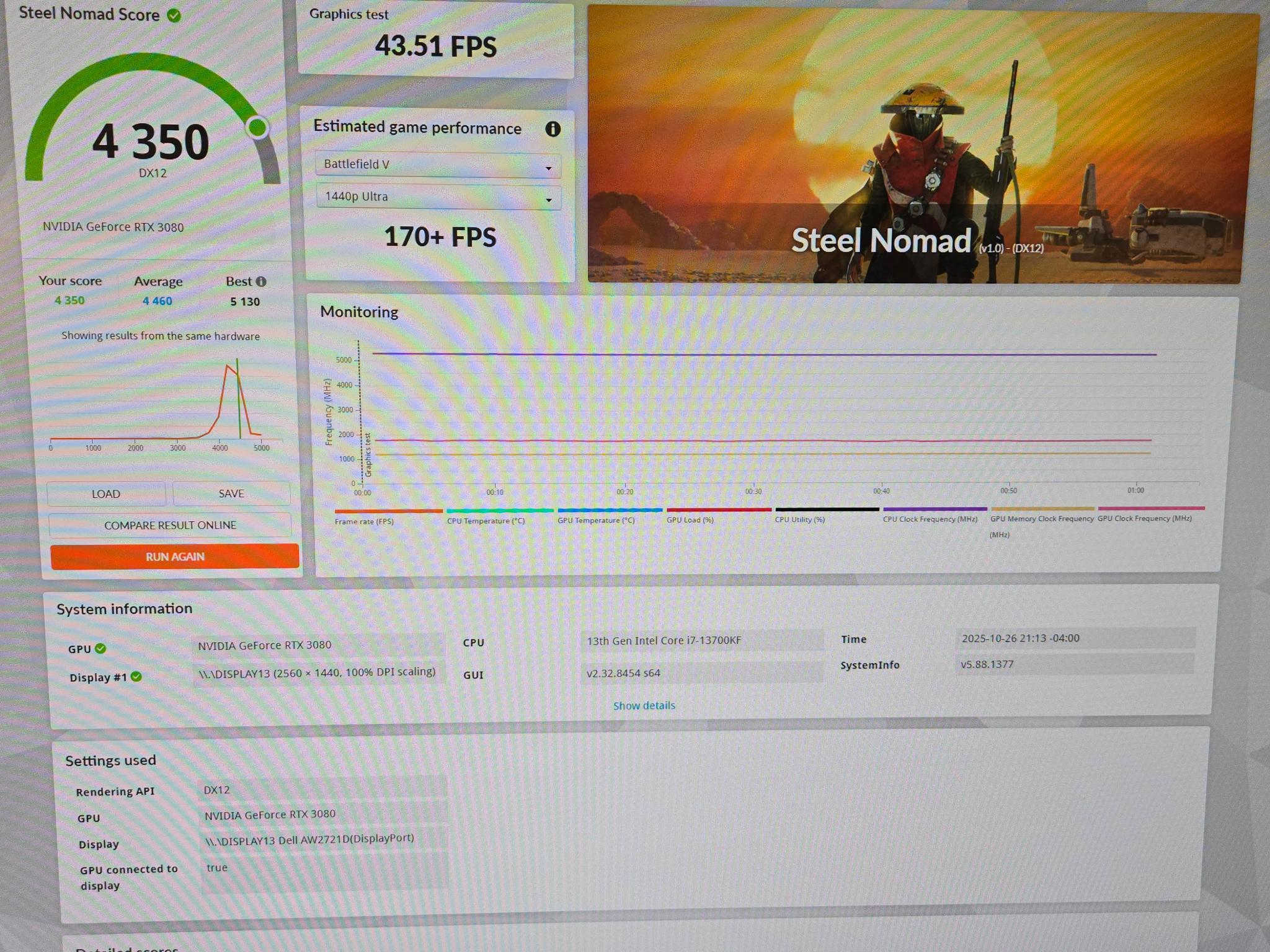
Task: Click the green checkmark beside Steel Nomad Score
Action: [x=174, y=15]
